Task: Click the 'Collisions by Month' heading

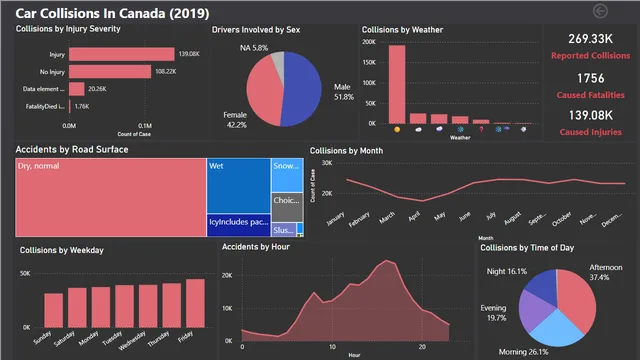Action: pyautogui.click(x=346, y=151)
